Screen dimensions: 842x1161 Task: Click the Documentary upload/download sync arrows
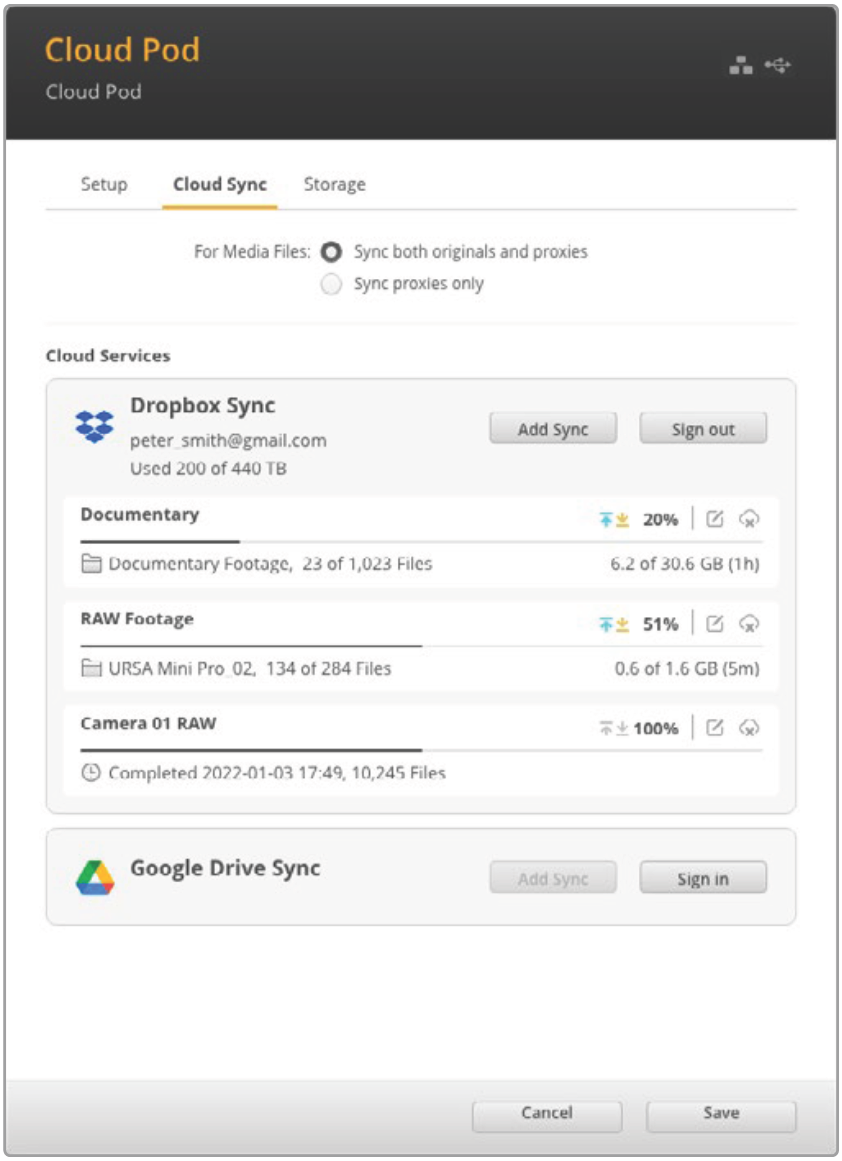(614, 520)
